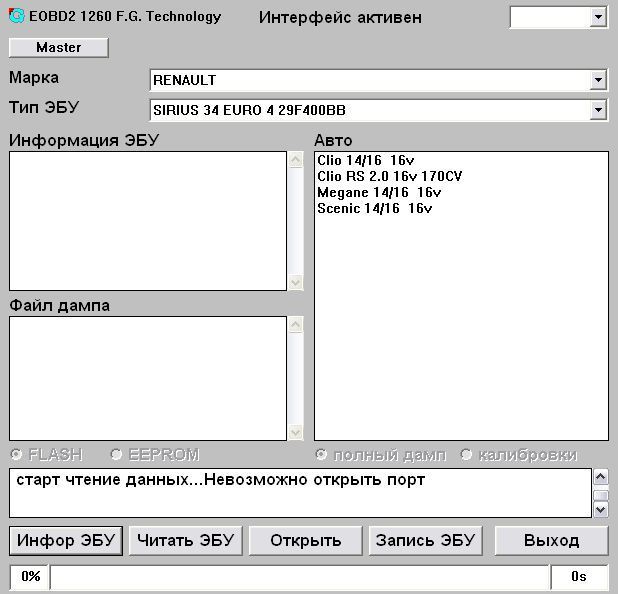The image size is (618, 594).
Task: Click the Открыть button
Action: tap(305, 540)
